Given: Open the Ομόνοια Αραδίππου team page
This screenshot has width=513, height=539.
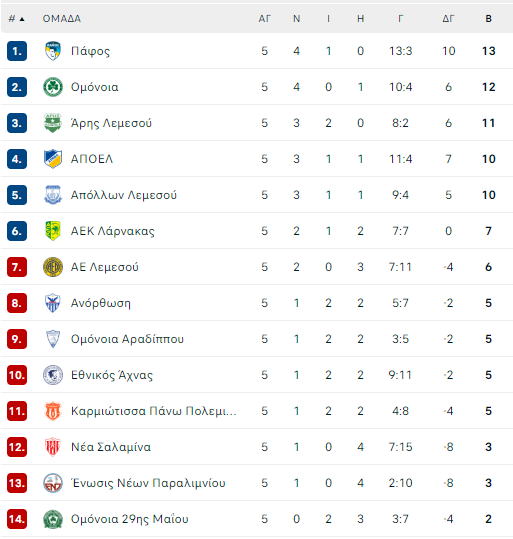Looking at the screenshot, I should [x=127, y=339].
